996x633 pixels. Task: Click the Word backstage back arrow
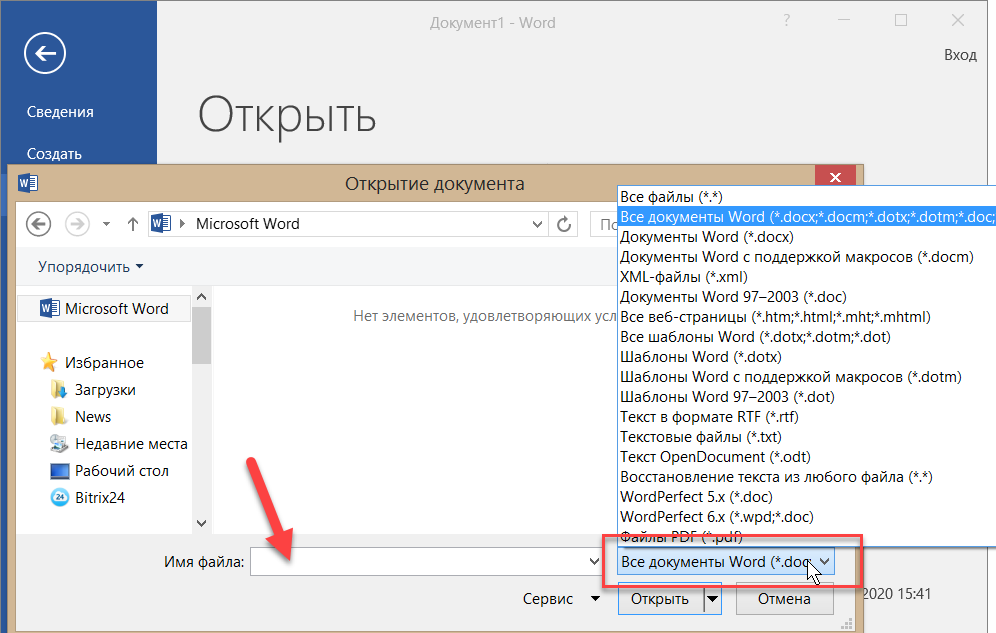click(x=45, y=53)
